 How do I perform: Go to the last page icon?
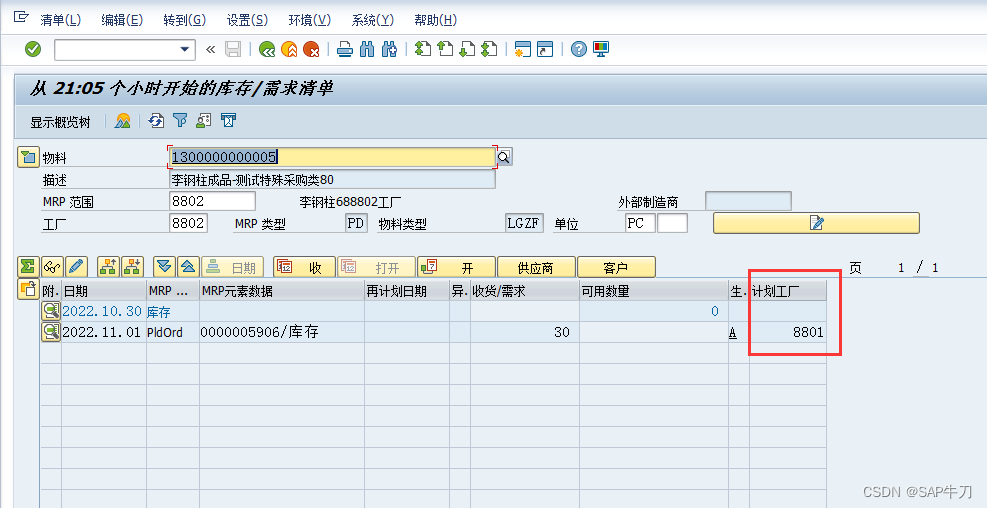coord(489,49)
